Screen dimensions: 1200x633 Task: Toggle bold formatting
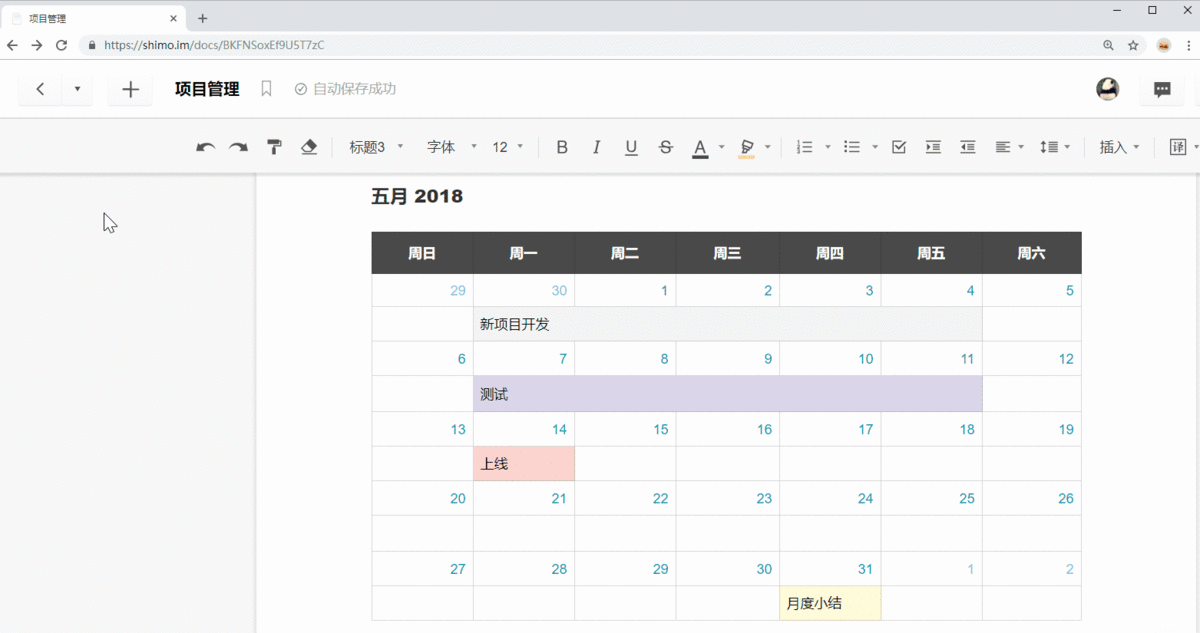562,147
